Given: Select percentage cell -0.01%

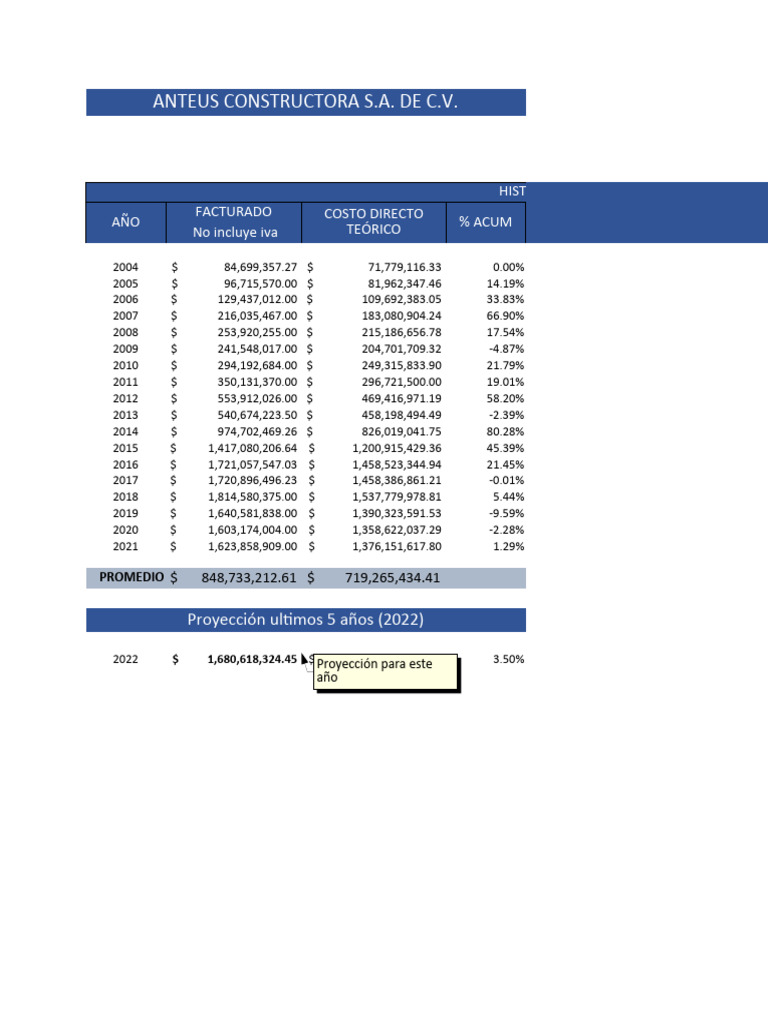Looking at the screenshot, I should click(506, 480).
